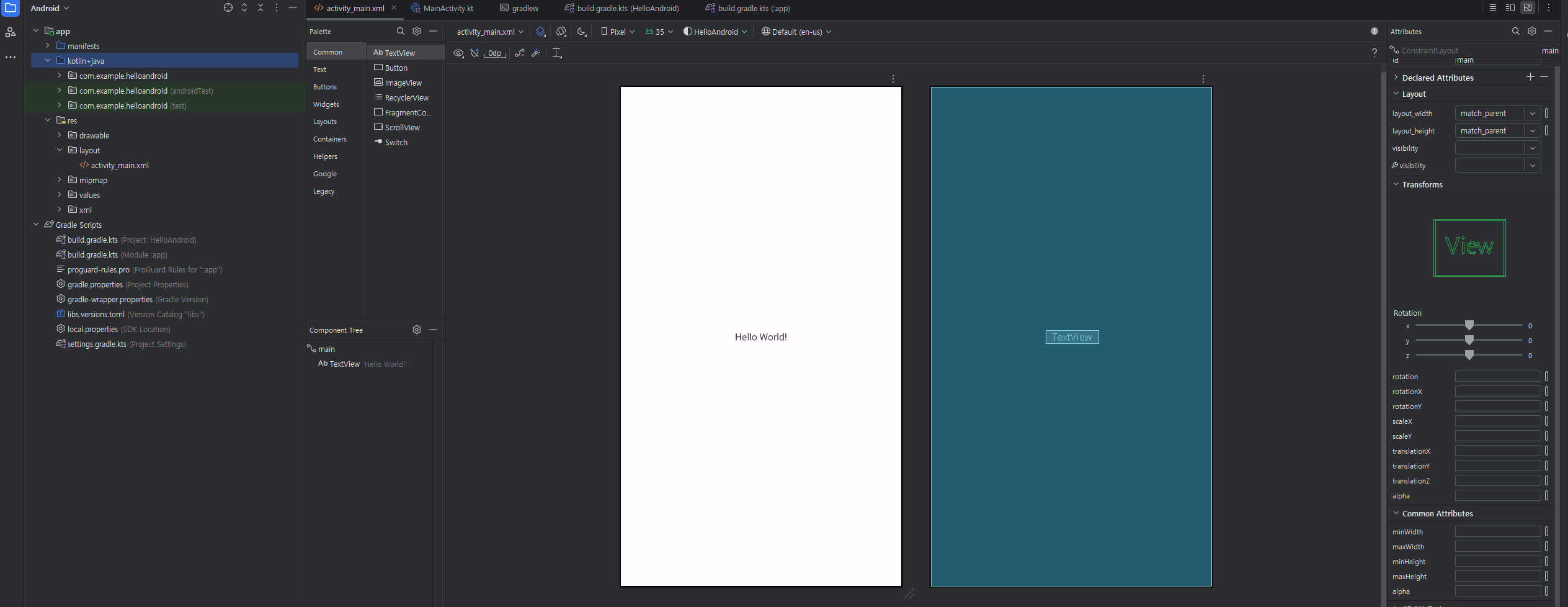Switch to gradlew tab

[x=519, y=8]
